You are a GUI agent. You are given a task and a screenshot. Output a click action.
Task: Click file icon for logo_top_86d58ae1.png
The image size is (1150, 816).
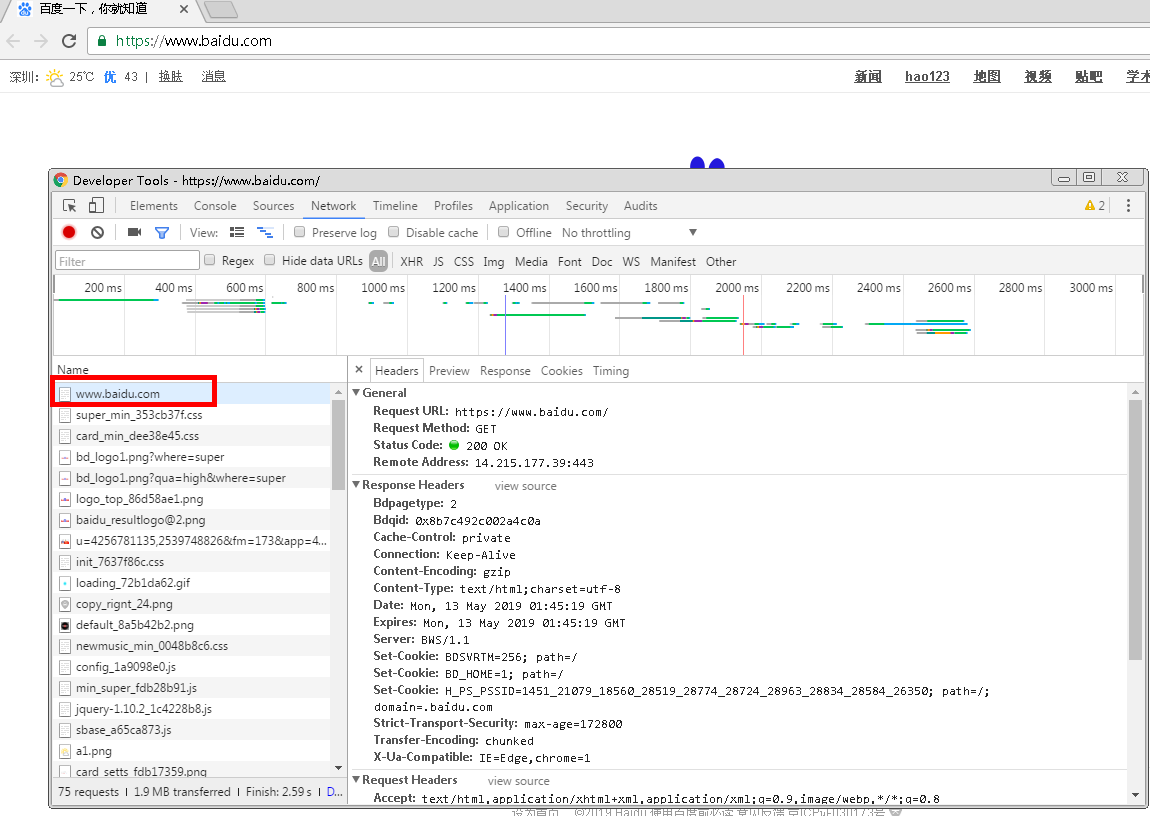[x=65, y=499]
